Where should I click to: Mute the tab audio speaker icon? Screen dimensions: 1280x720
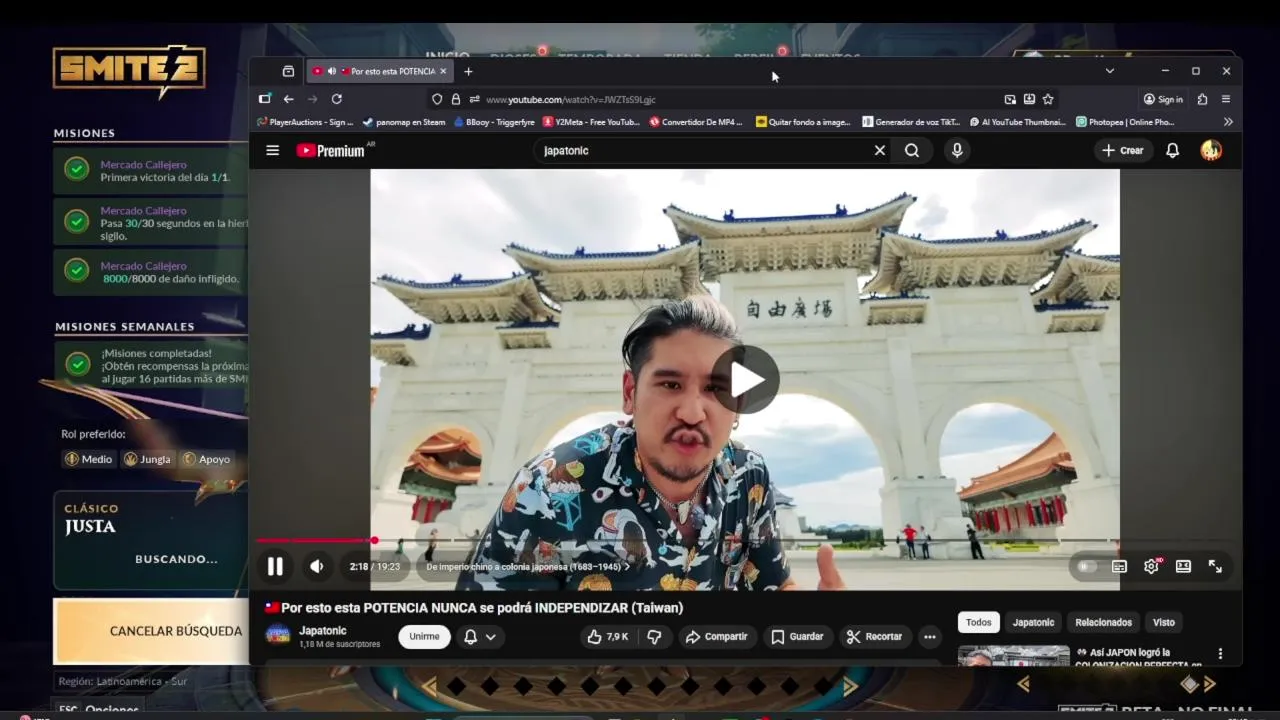tap(331, 71)
